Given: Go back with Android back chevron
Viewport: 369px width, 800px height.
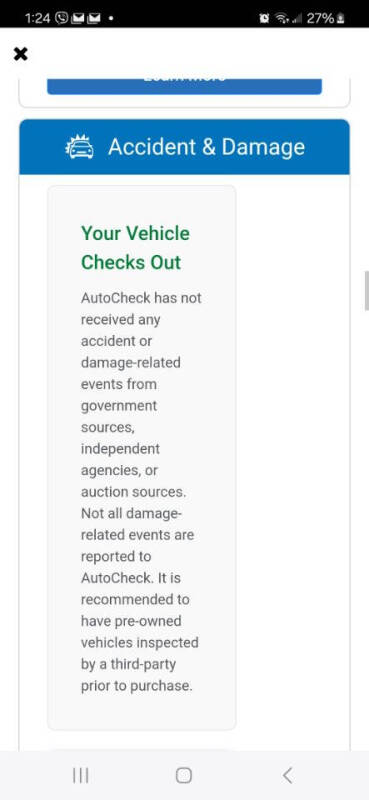Looking at the screenshot, I should click(288, 776).
